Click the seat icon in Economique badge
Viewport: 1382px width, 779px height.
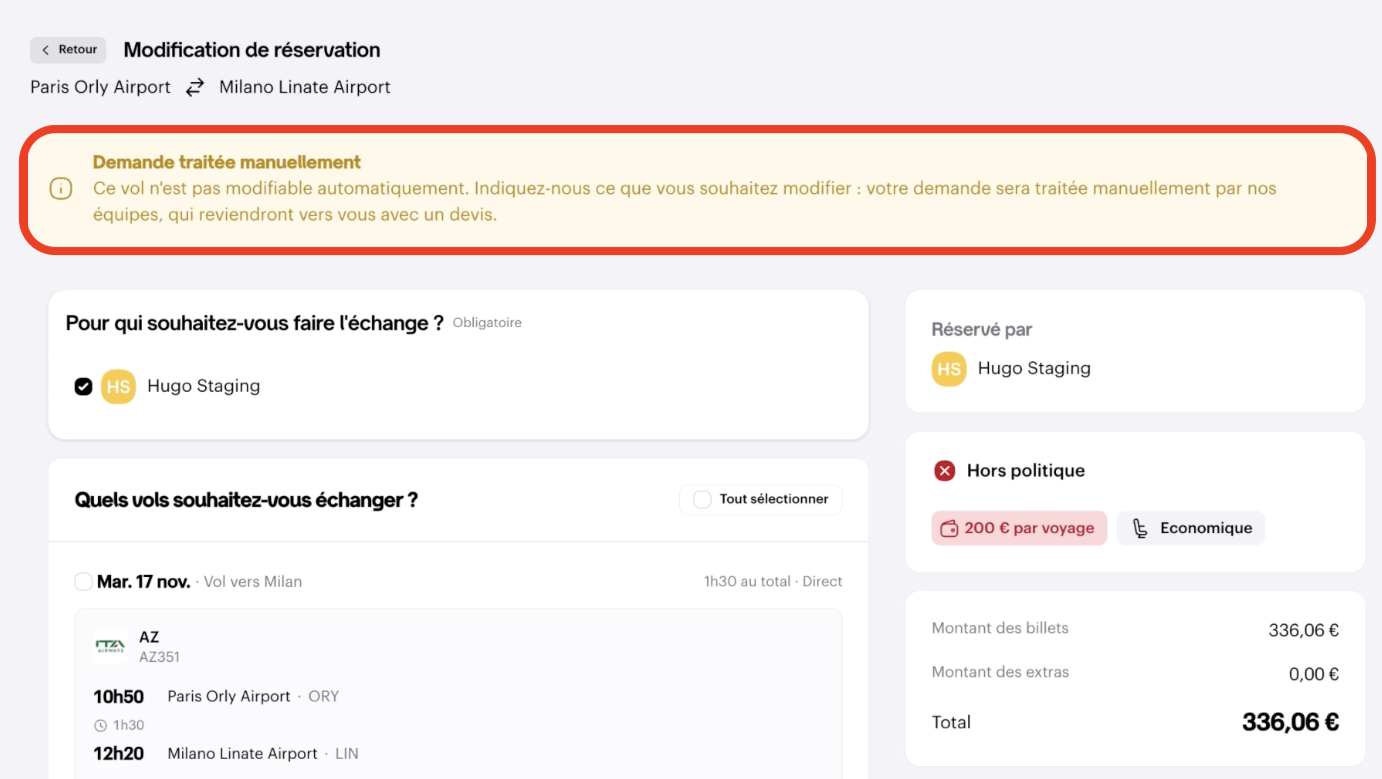click(1140, 528)
